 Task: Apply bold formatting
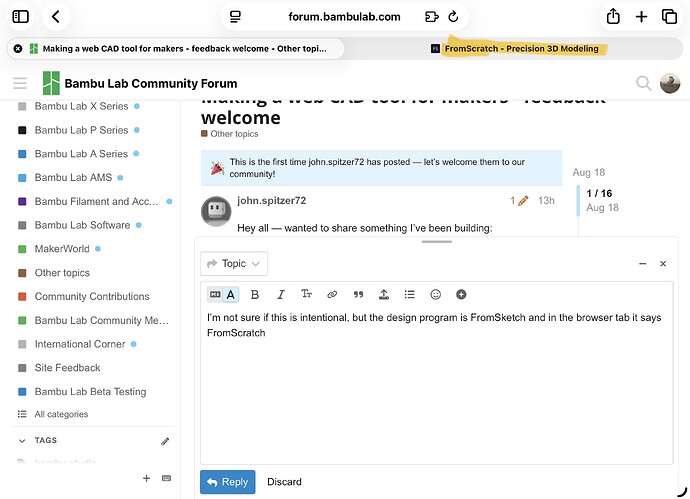(x=254, y=294)
